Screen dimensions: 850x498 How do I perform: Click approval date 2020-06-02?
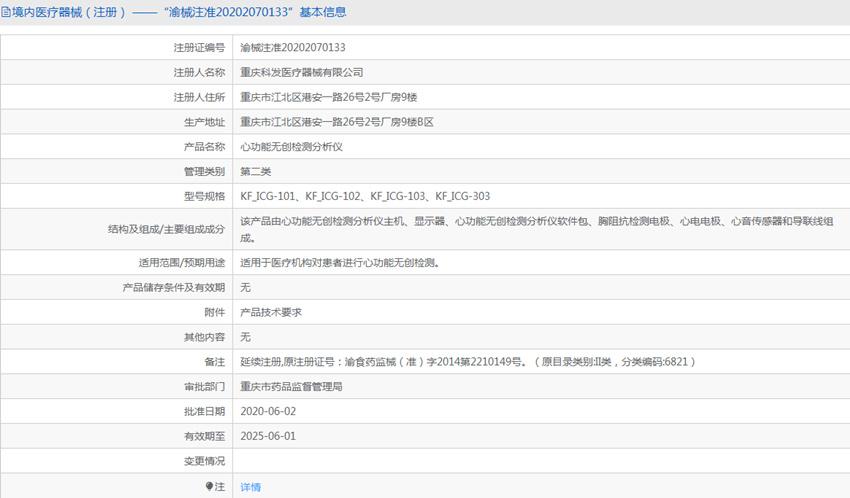268,411
